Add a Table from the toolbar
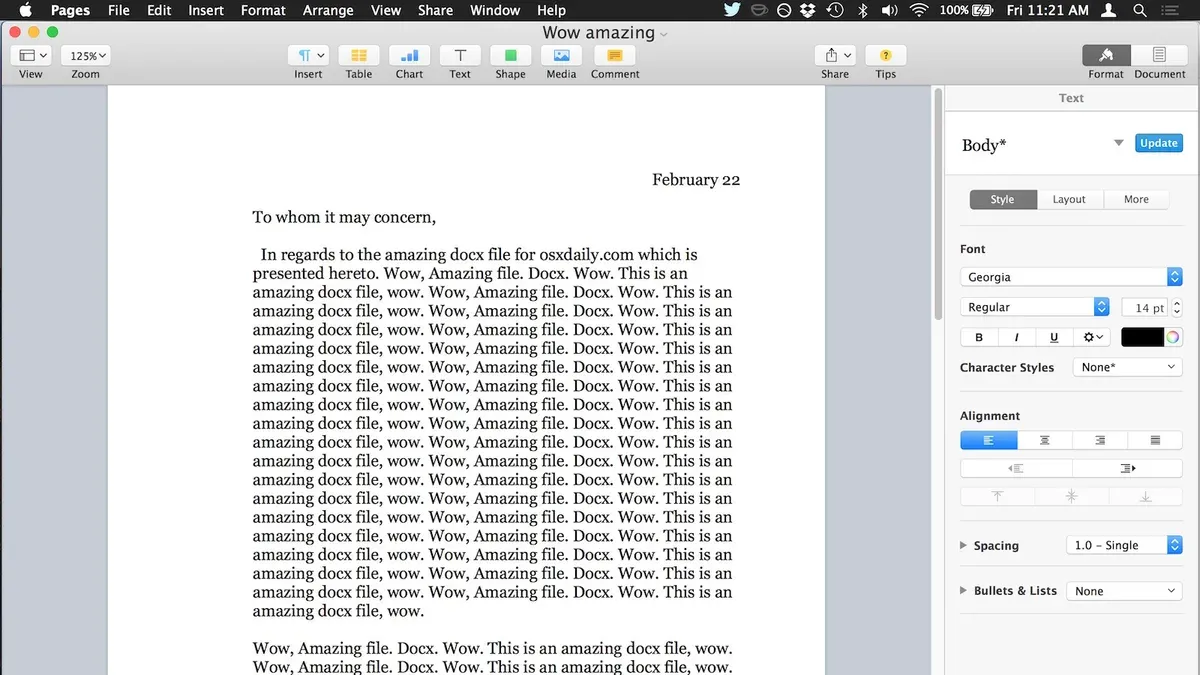 [x=359, y=56]
